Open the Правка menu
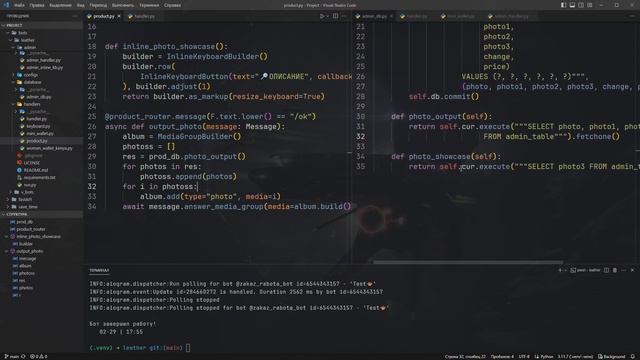Screen dimensions: 640x360 37,5
